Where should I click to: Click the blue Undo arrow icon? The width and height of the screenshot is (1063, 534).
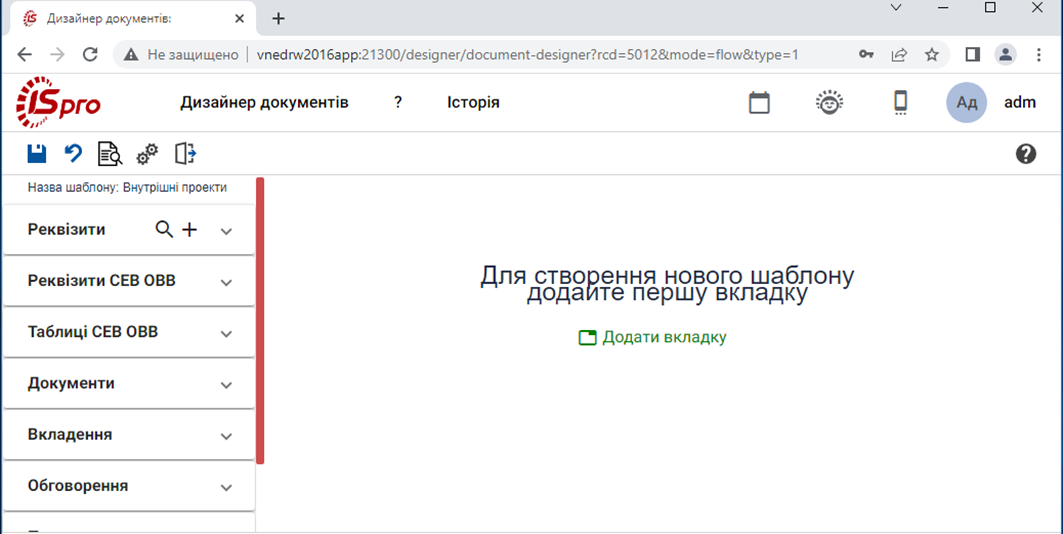(73, 154)
